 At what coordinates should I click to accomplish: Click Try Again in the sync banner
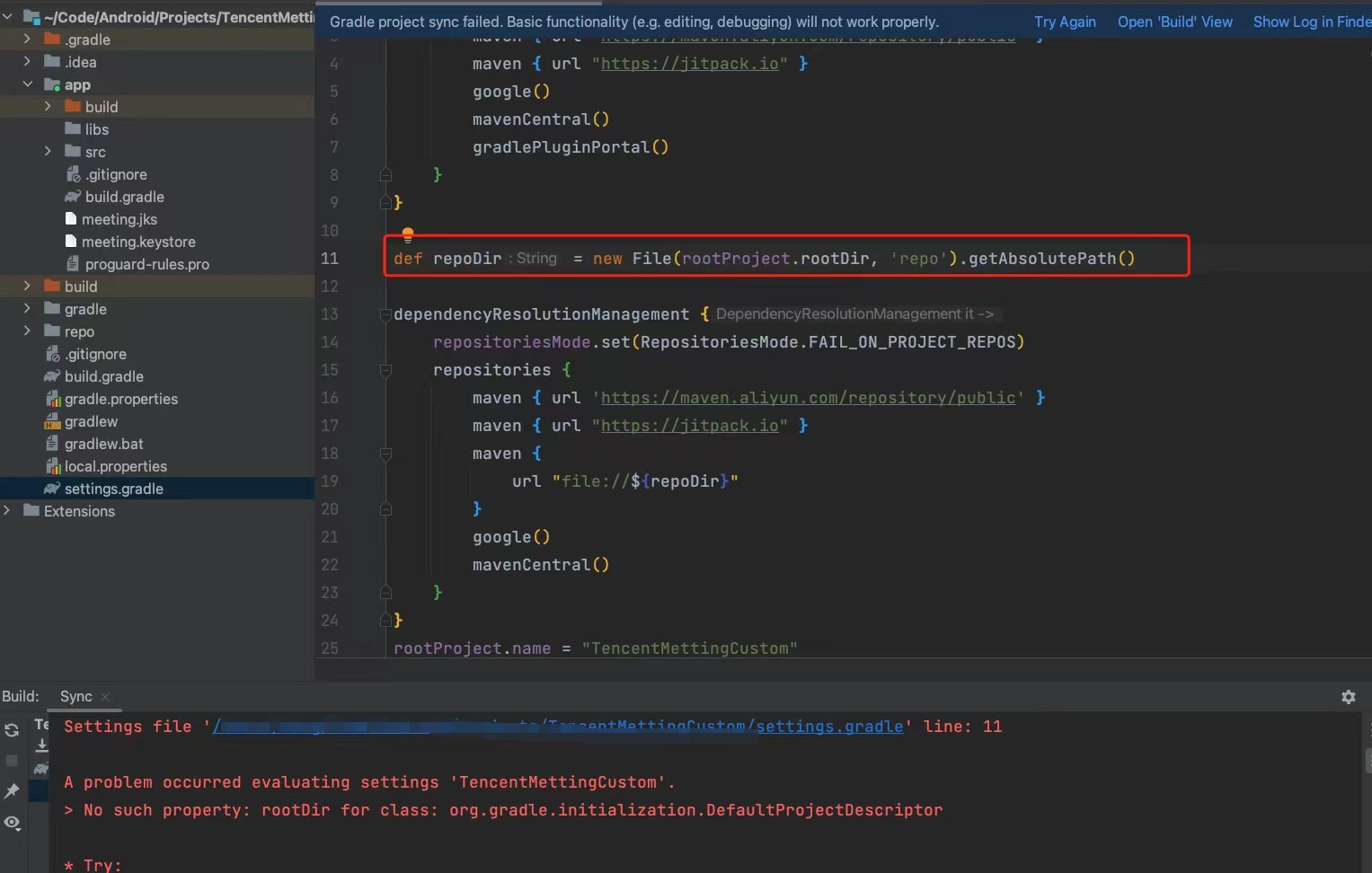(x=1065, y=22)
